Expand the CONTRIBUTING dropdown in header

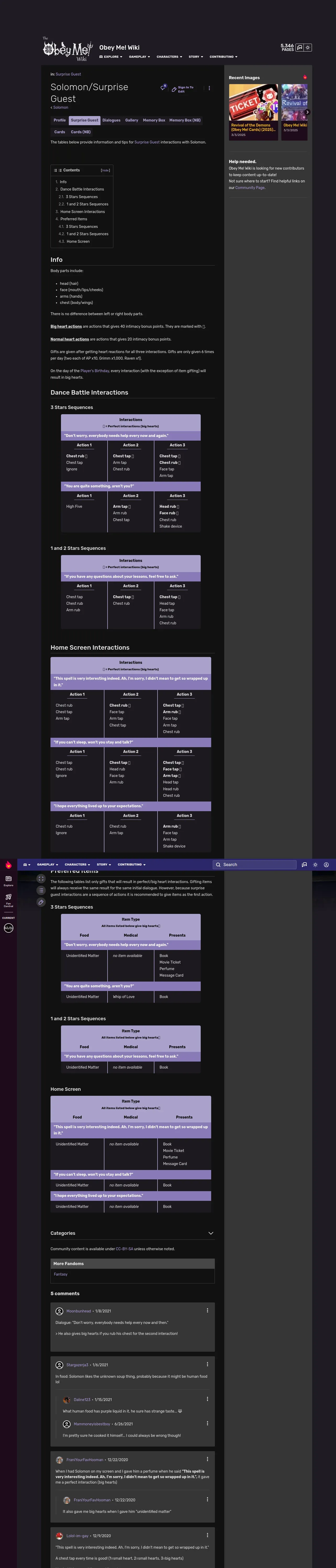[223, 57]
